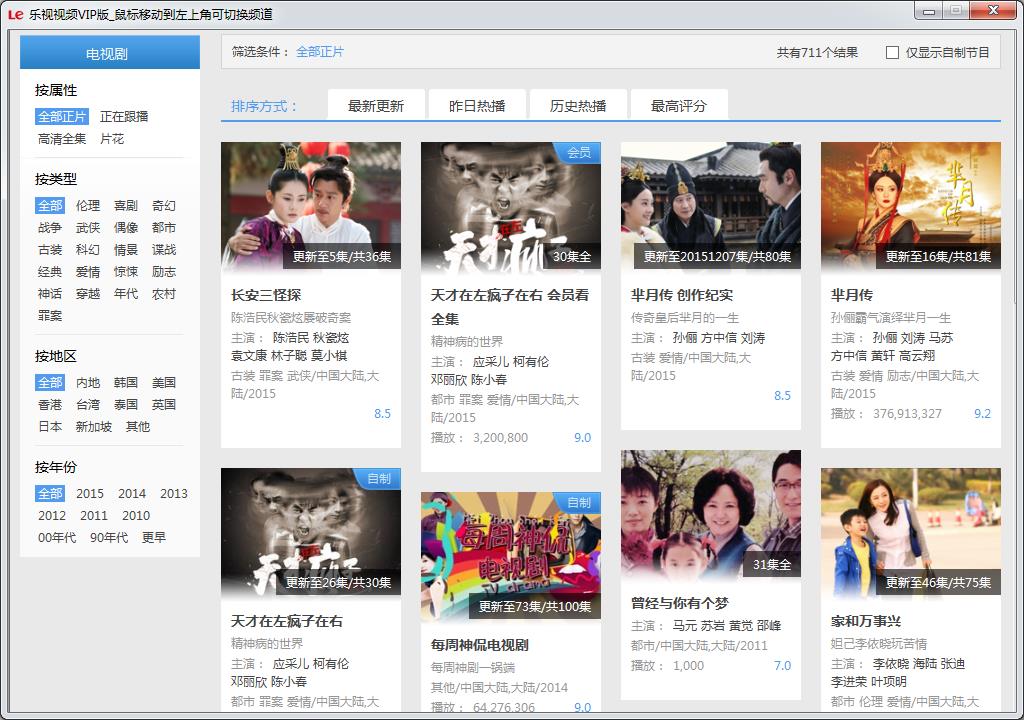Select the 正在跟播 attribute filter
This screenshot has height=720, width=1024.
tap(124, 117)
